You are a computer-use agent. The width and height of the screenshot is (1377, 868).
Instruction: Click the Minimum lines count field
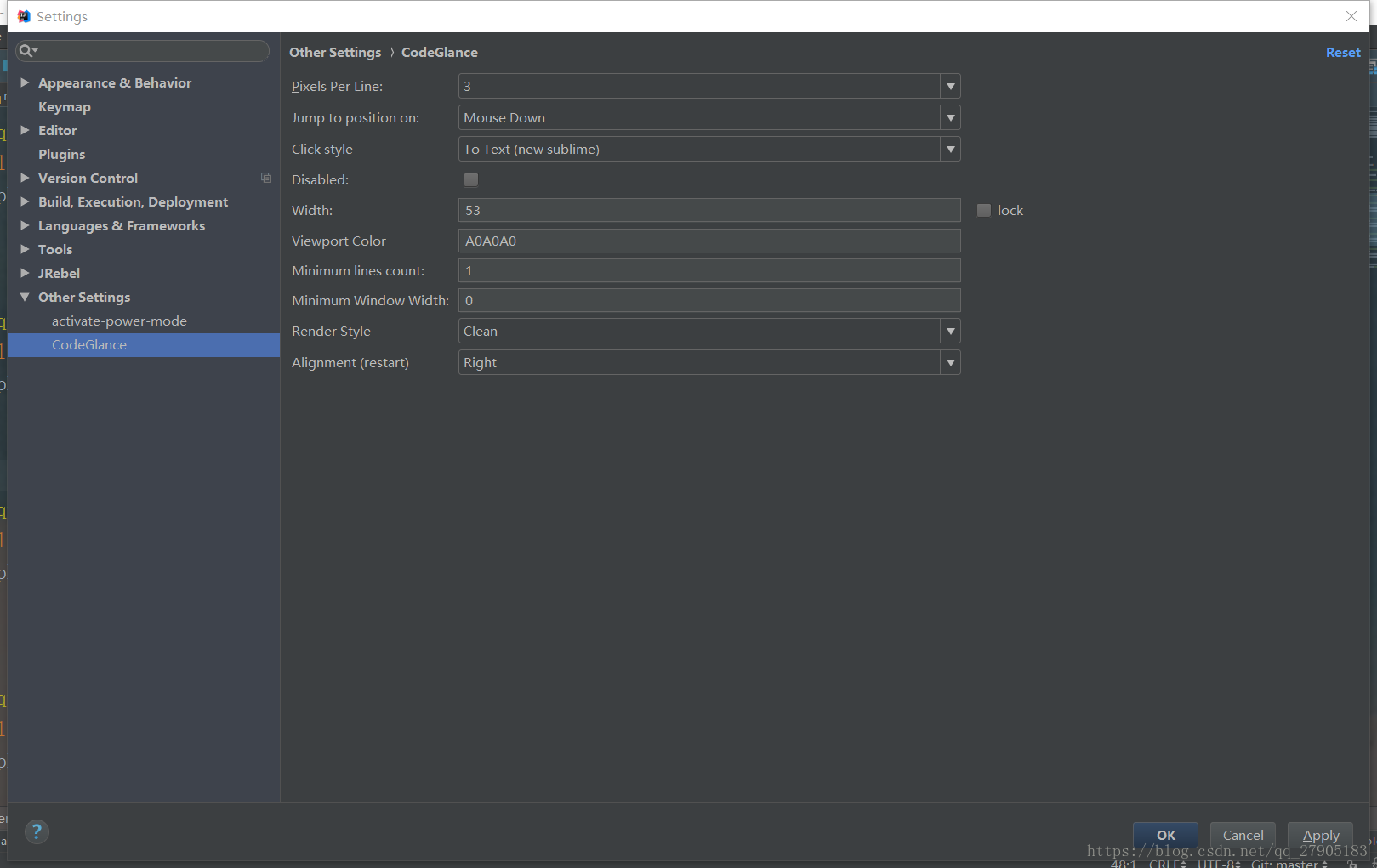pos(709,270)
